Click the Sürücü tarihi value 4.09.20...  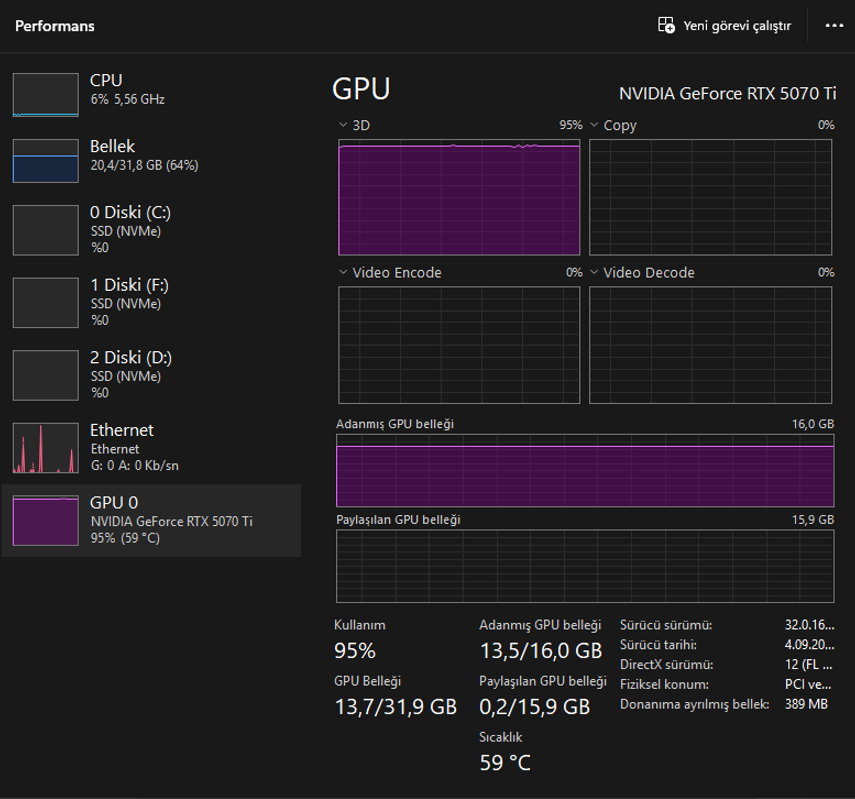click(x=809, y=645)
